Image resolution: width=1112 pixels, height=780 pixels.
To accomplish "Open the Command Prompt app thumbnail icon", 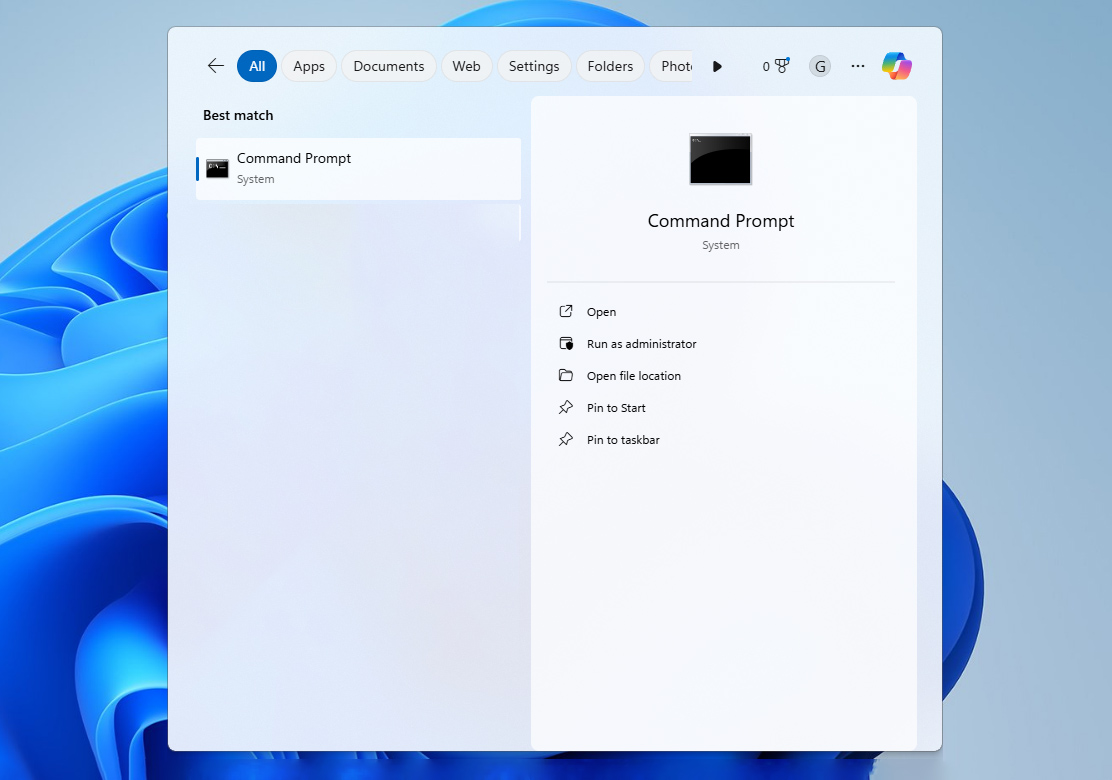I will pyautogui.click(x=720, y=159).
